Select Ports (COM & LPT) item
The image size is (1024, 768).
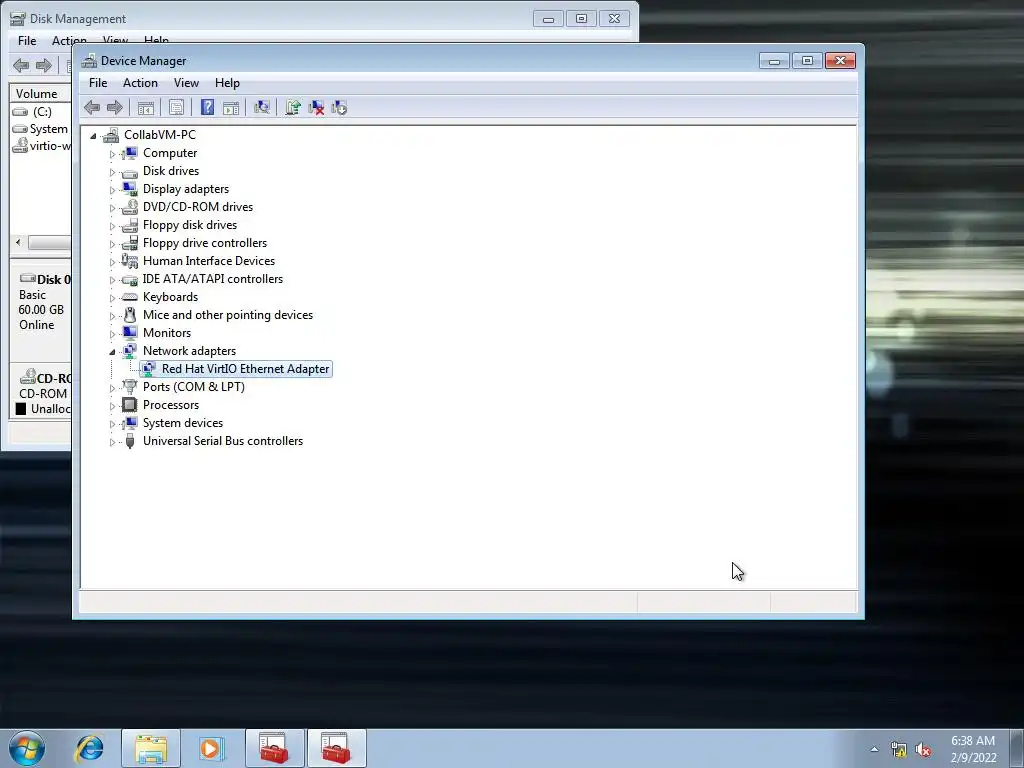(x=194, y=387)
